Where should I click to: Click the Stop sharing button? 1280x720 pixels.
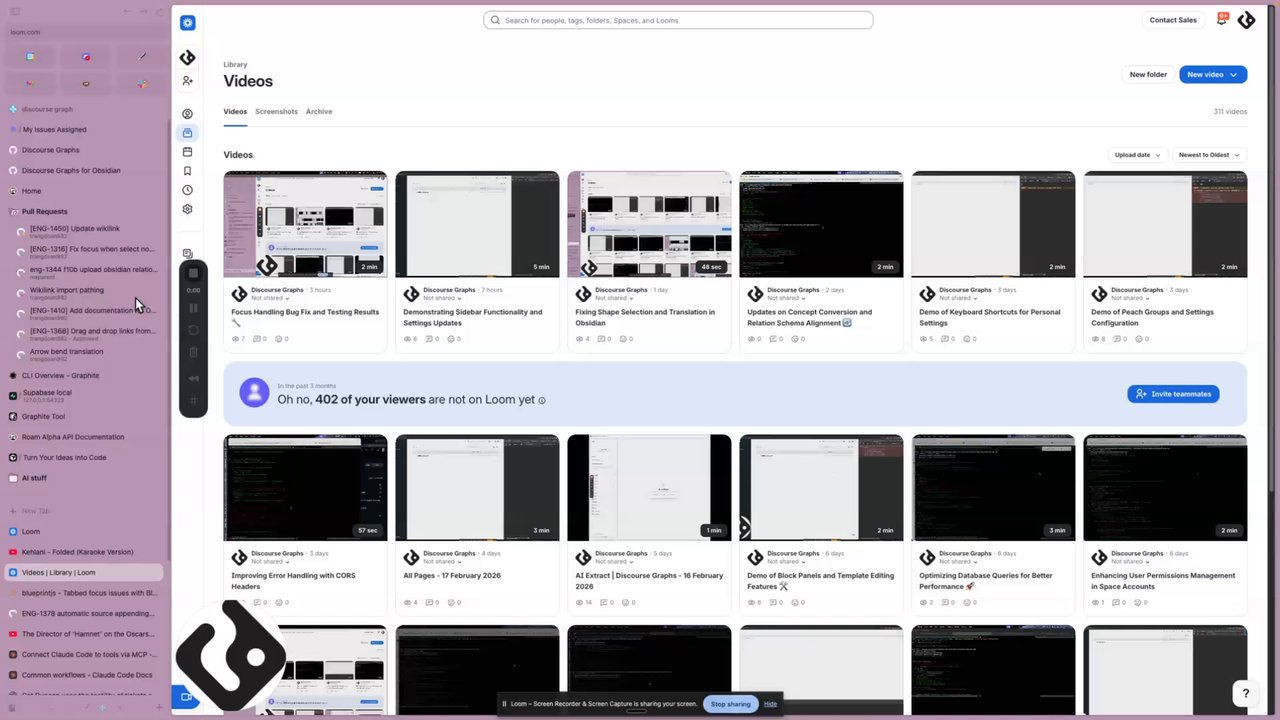point(730,704)
